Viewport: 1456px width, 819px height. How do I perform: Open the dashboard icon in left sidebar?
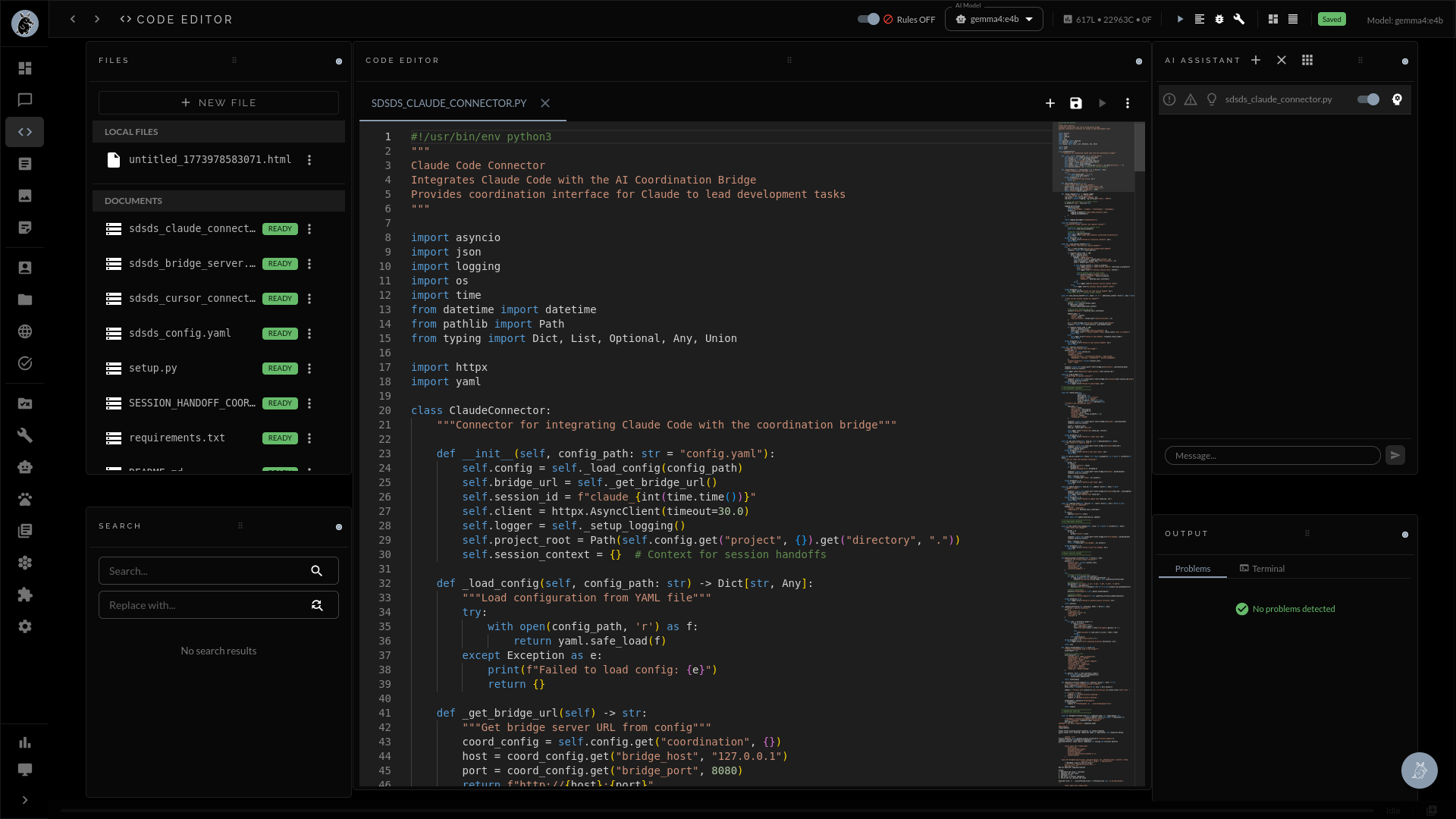coord(25,68)
